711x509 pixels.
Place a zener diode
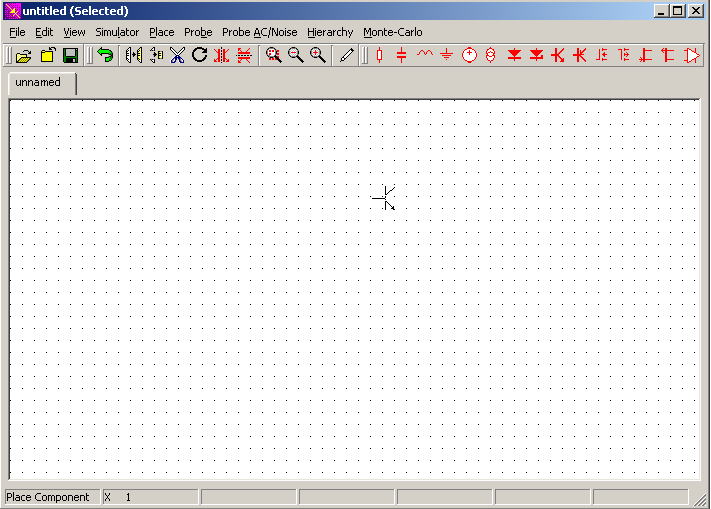point(536,55)
